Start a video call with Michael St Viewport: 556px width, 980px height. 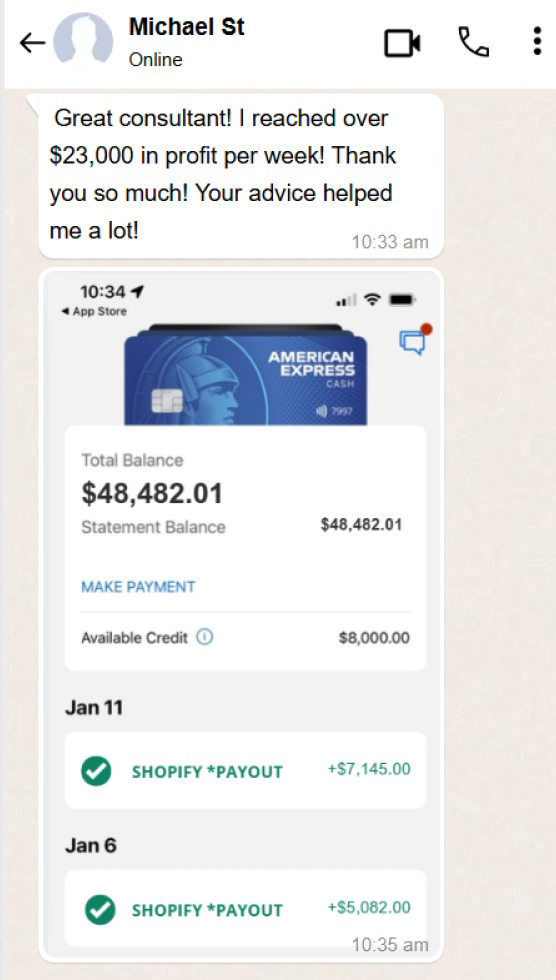tap(402, 43)
